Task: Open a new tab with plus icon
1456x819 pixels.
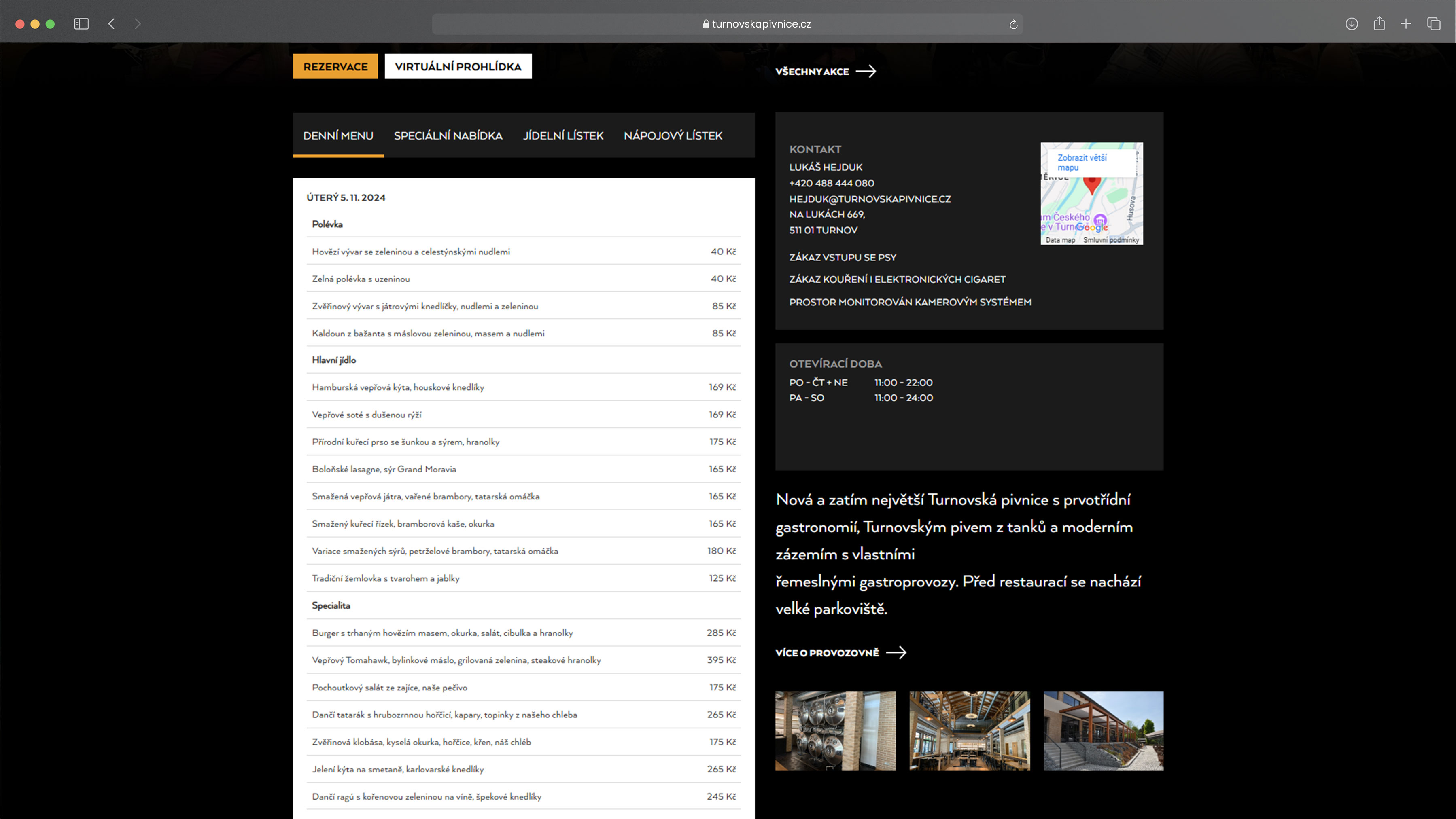Action: [x=1406, y=24]
